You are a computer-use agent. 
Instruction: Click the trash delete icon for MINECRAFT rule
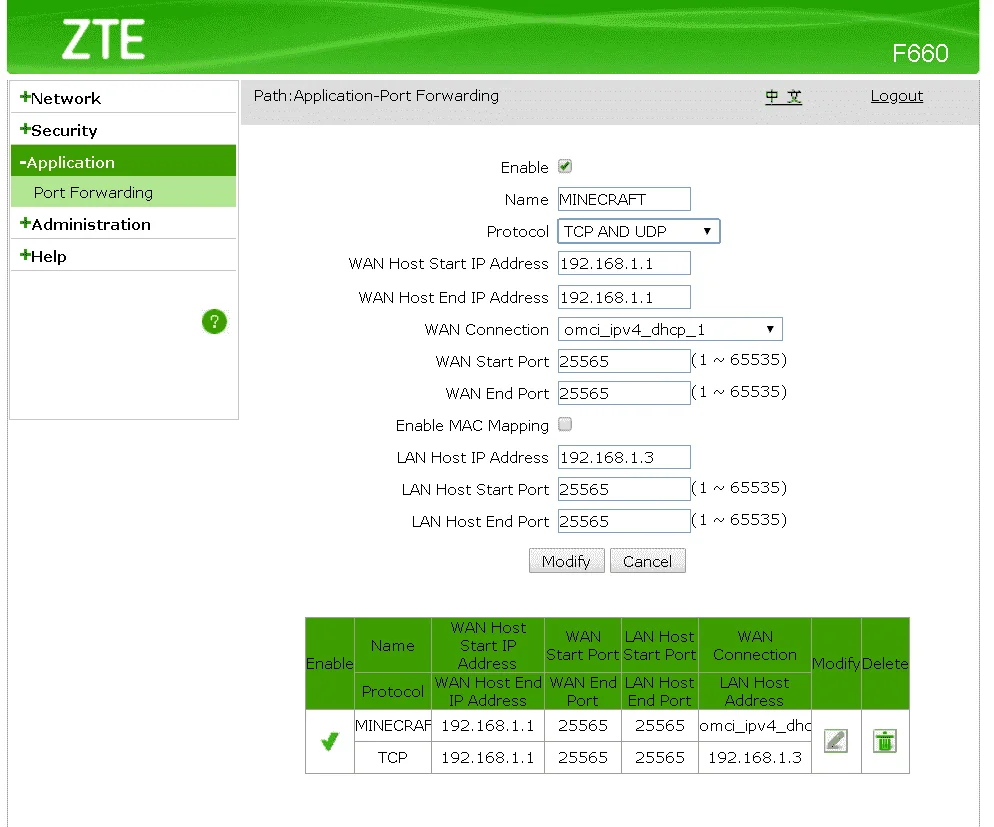885,741
